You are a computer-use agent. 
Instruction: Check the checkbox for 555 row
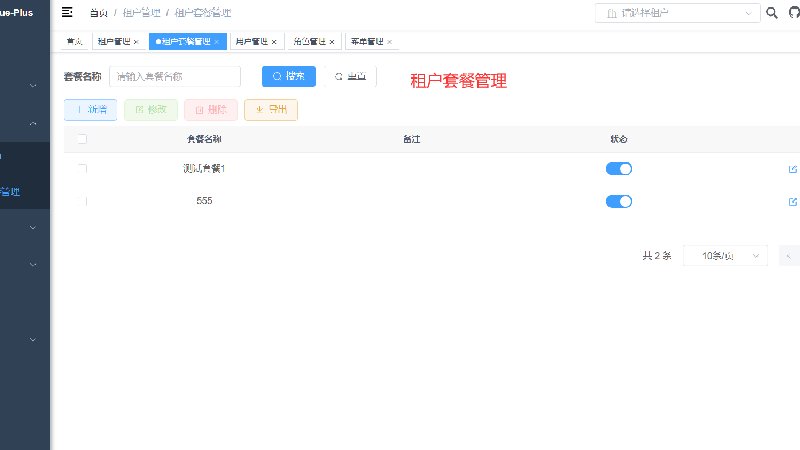tap(82, 201)
